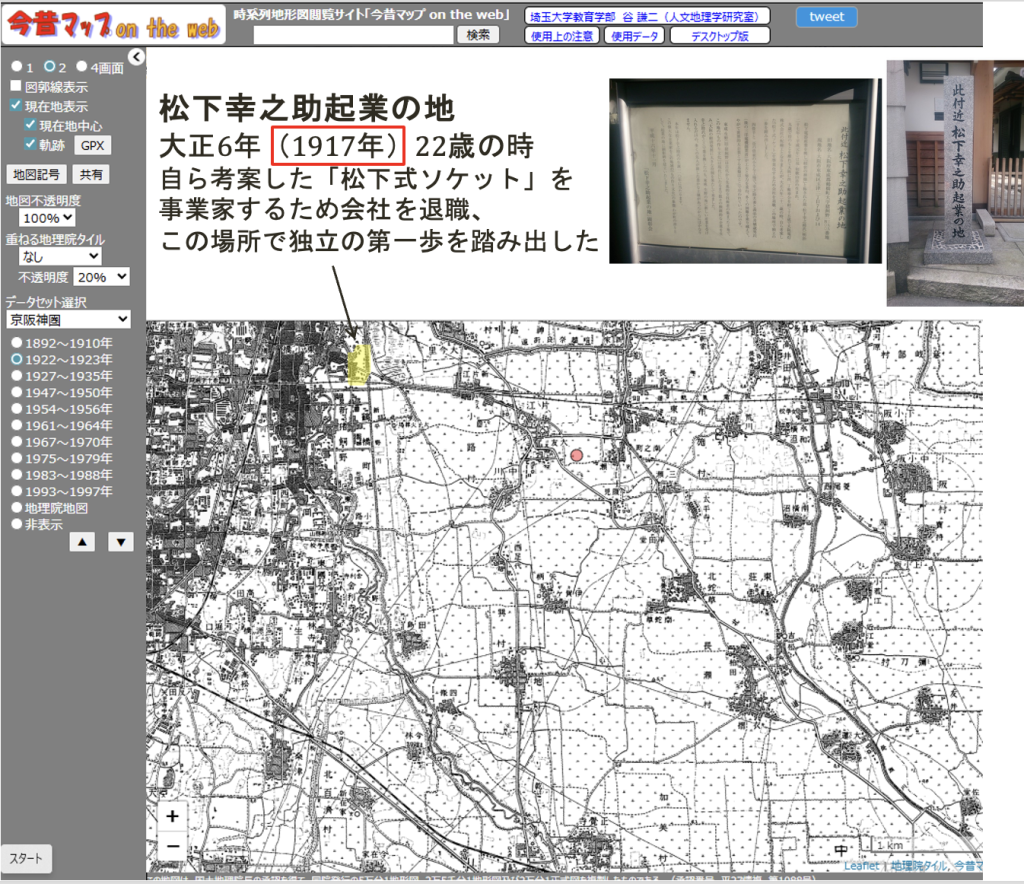1024x884 pixels.
Task: Click the red current location marker
Action: pyautogui.click(x=576, y=456)
